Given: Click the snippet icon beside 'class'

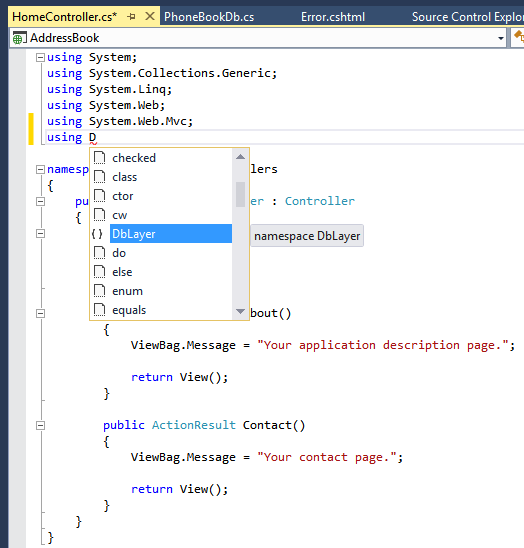Looking at the screenshot, I should (99, 177).
